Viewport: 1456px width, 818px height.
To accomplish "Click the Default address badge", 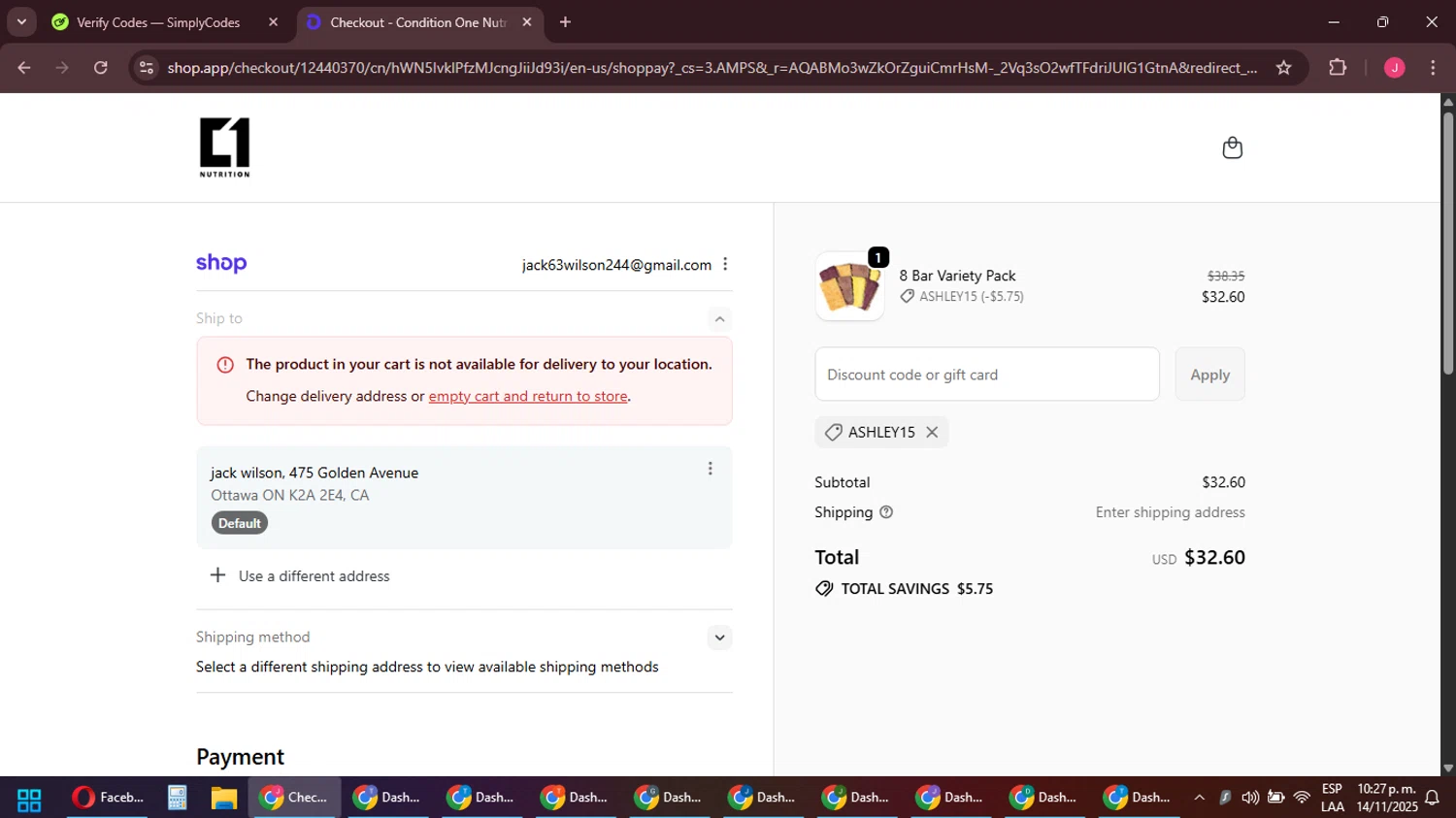I will 240,523.
